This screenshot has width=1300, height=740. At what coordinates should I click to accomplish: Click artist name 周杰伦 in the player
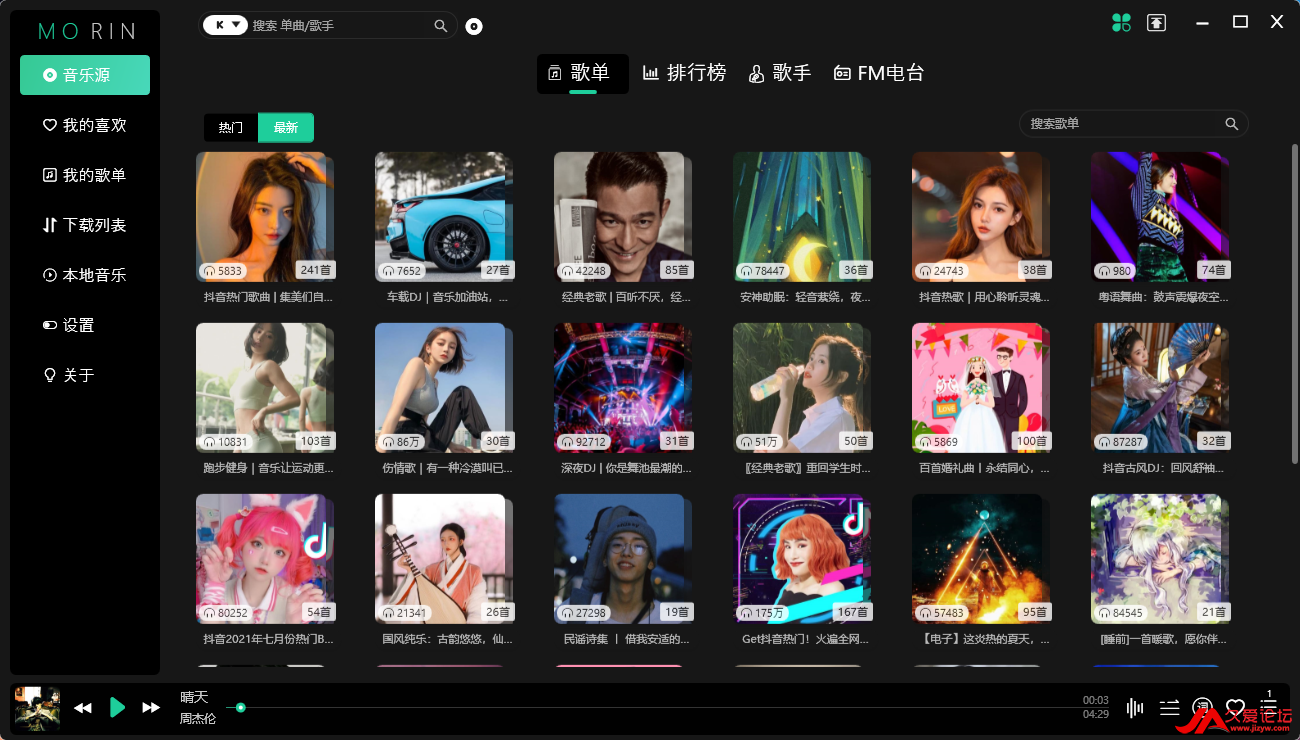click(x=198, y=718)
